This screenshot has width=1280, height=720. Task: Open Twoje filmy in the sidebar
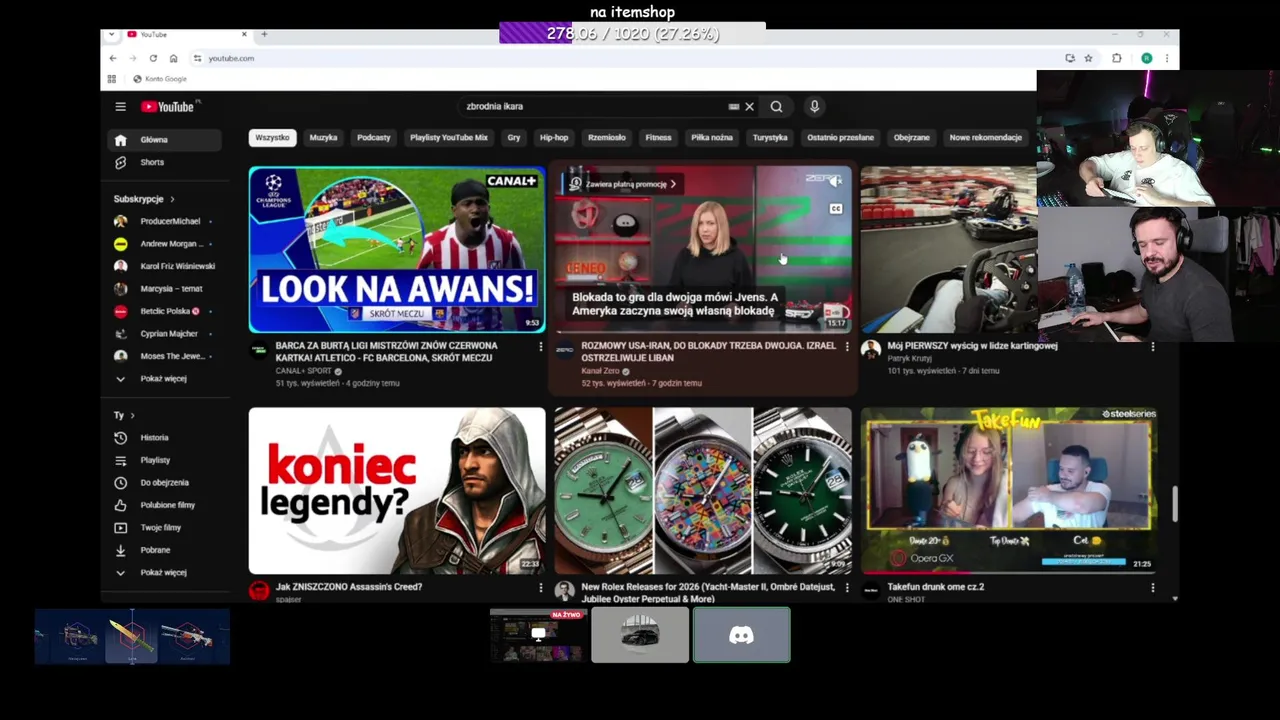pos(164,527)
